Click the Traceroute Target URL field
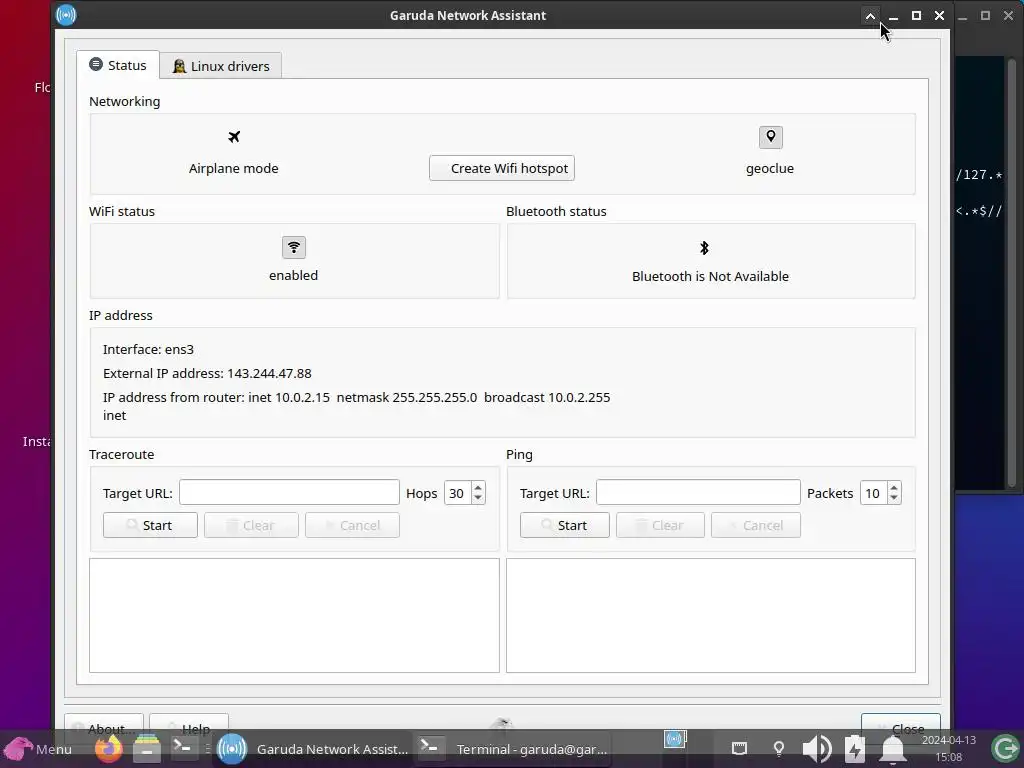The width and height of the screenshot is (1024, 768). (x=289, y=492)
